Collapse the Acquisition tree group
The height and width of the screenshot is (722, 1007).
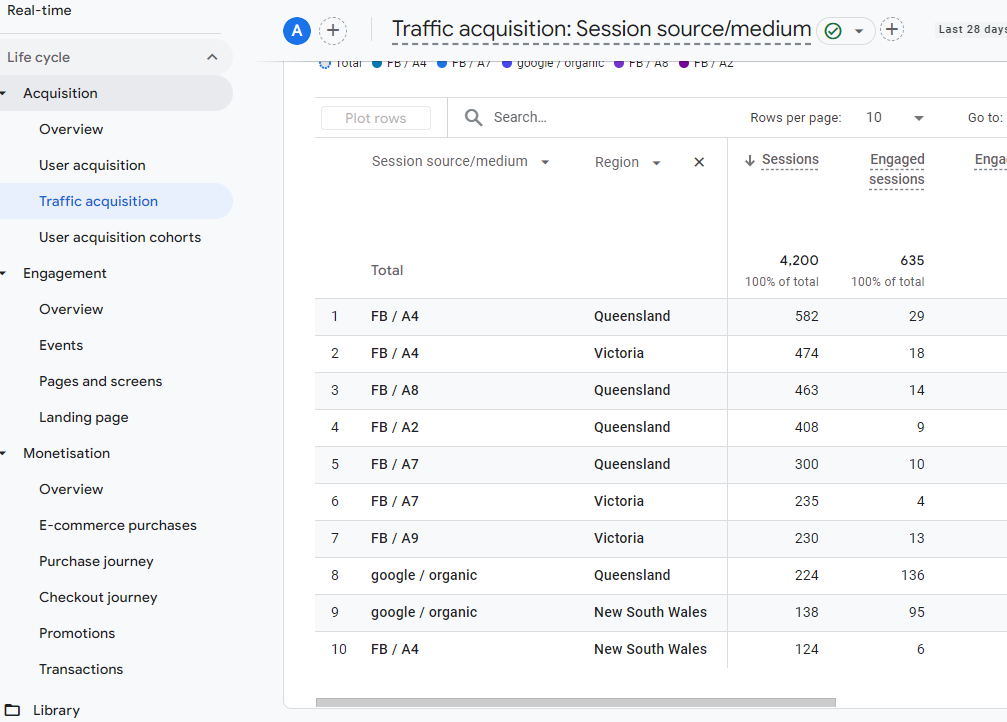4,93
